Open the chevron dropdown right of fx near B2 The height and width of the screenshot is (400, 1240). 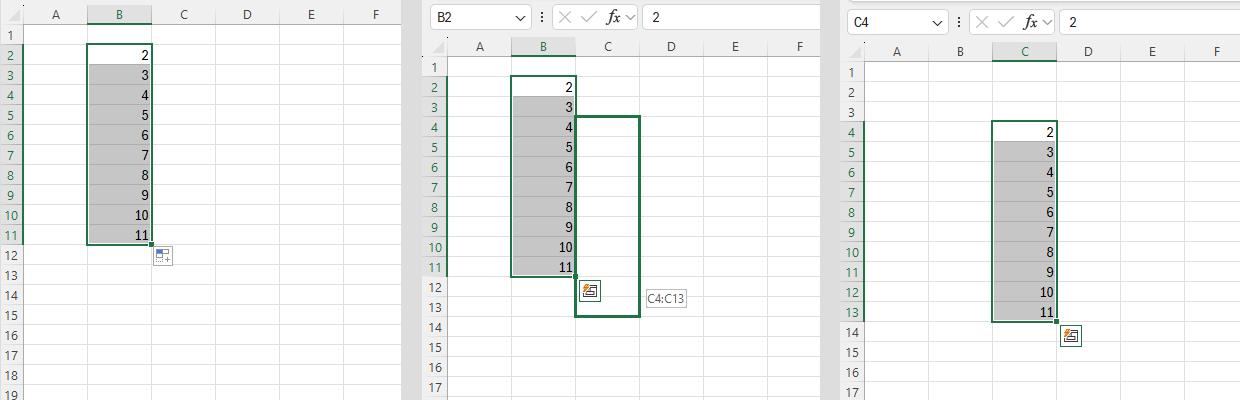[x=631, y=18]
